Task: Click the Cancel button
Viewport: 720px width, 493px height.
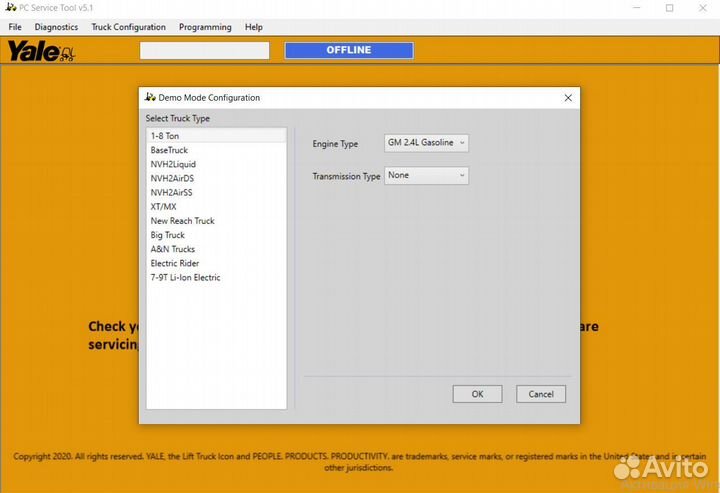Action: click(x=541, y=394)
